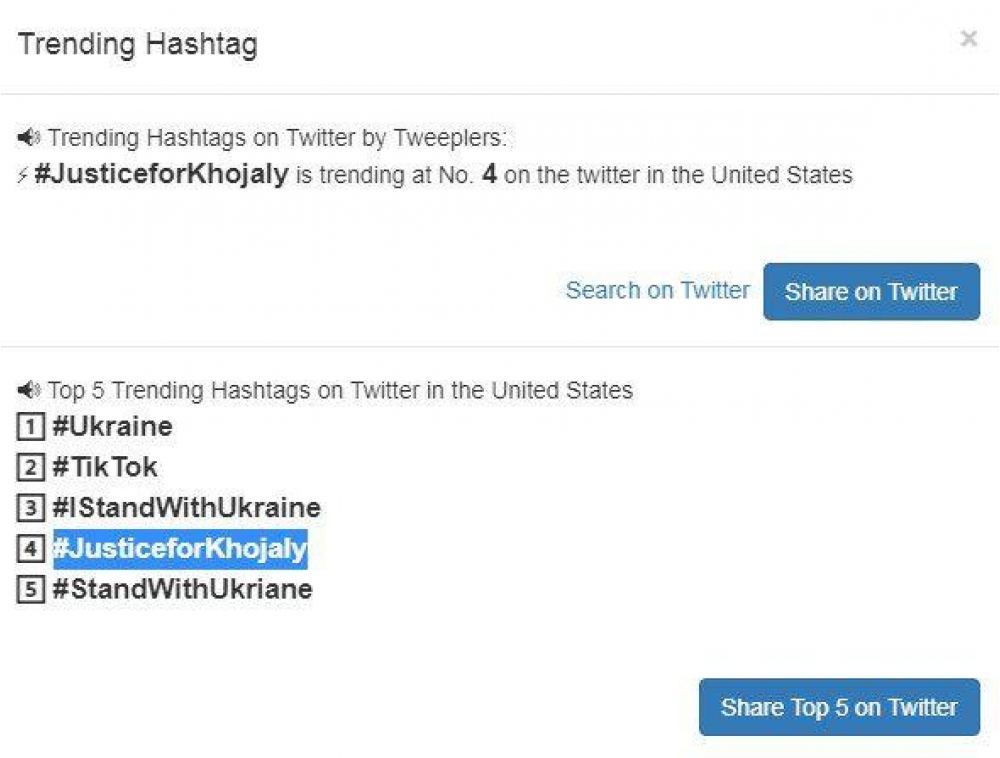Click the bold rank number 4 in the headline
Viewport: 1000px width, 758px height.
[x=489, y=175]
